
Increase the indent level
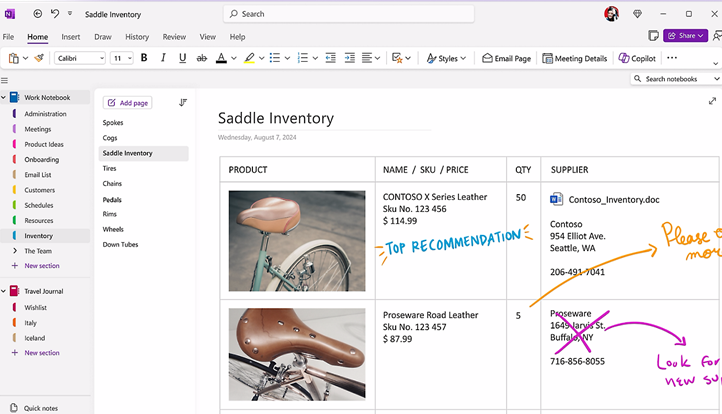(x=350, y=58)
